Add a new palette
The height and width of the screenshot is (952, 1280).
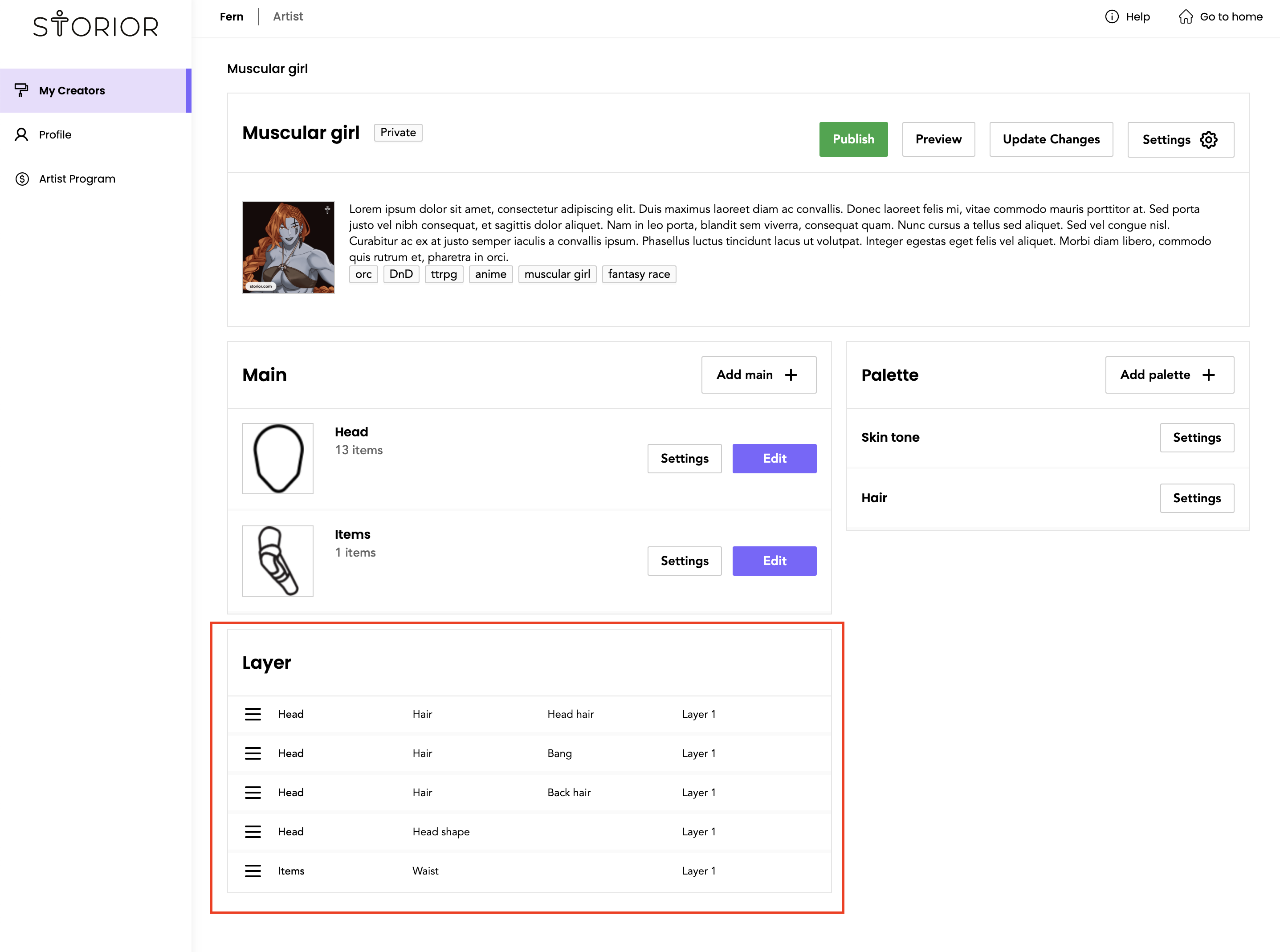point(1169,375)
